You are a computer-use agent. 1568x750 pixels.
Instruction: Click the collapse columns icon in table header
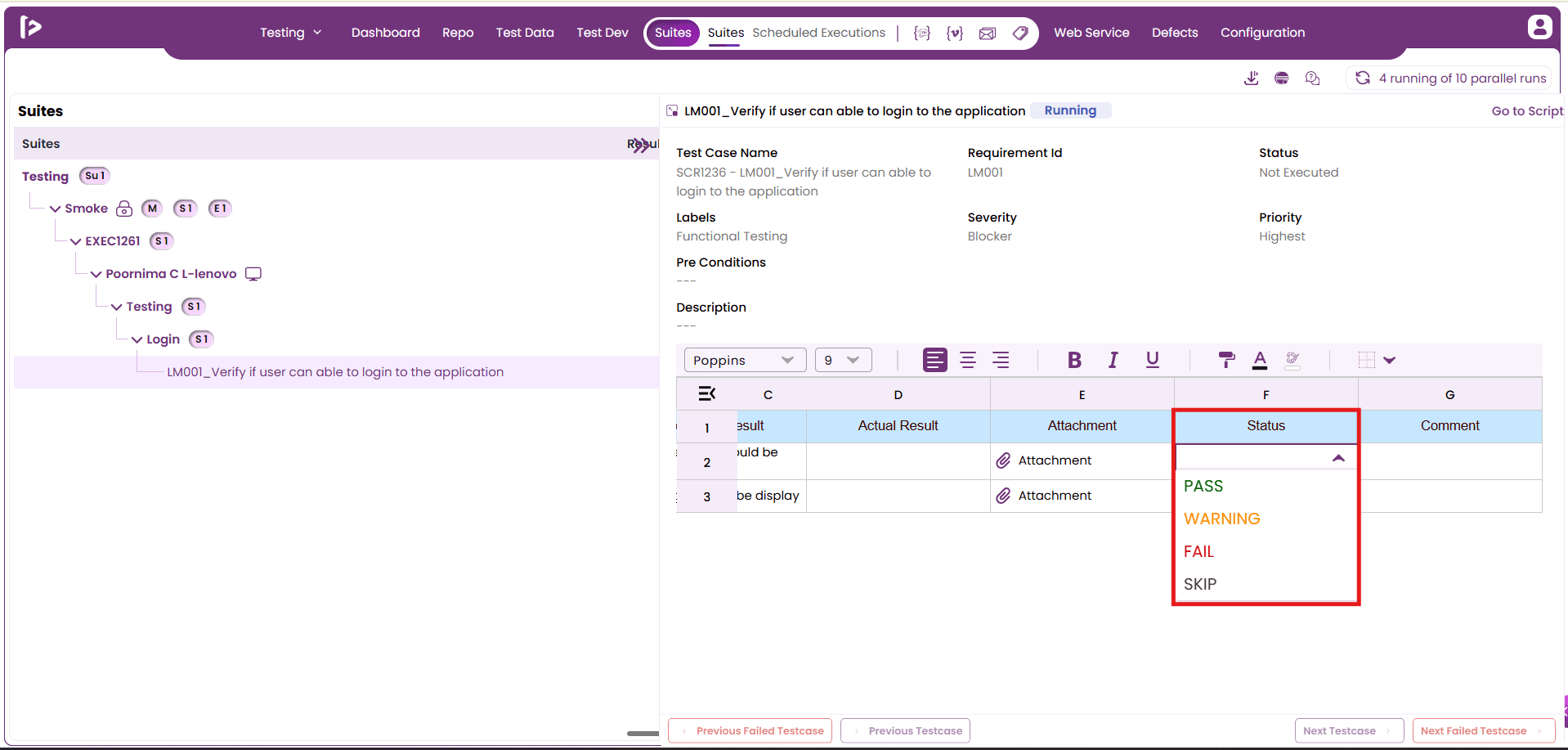tap(707, 393)
